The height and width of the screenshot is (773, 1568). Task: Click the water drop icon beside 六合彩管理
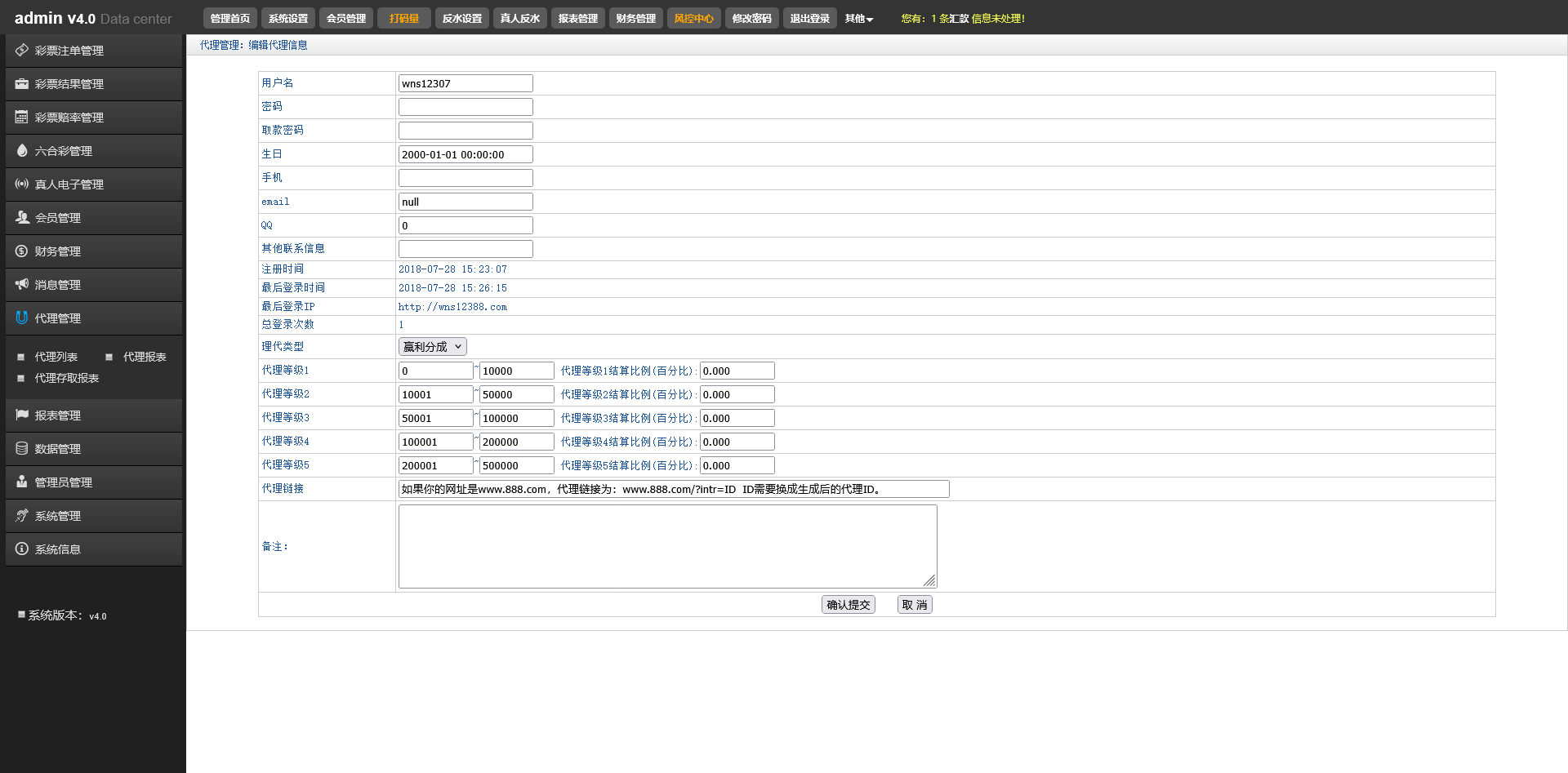tap(22, 151)
